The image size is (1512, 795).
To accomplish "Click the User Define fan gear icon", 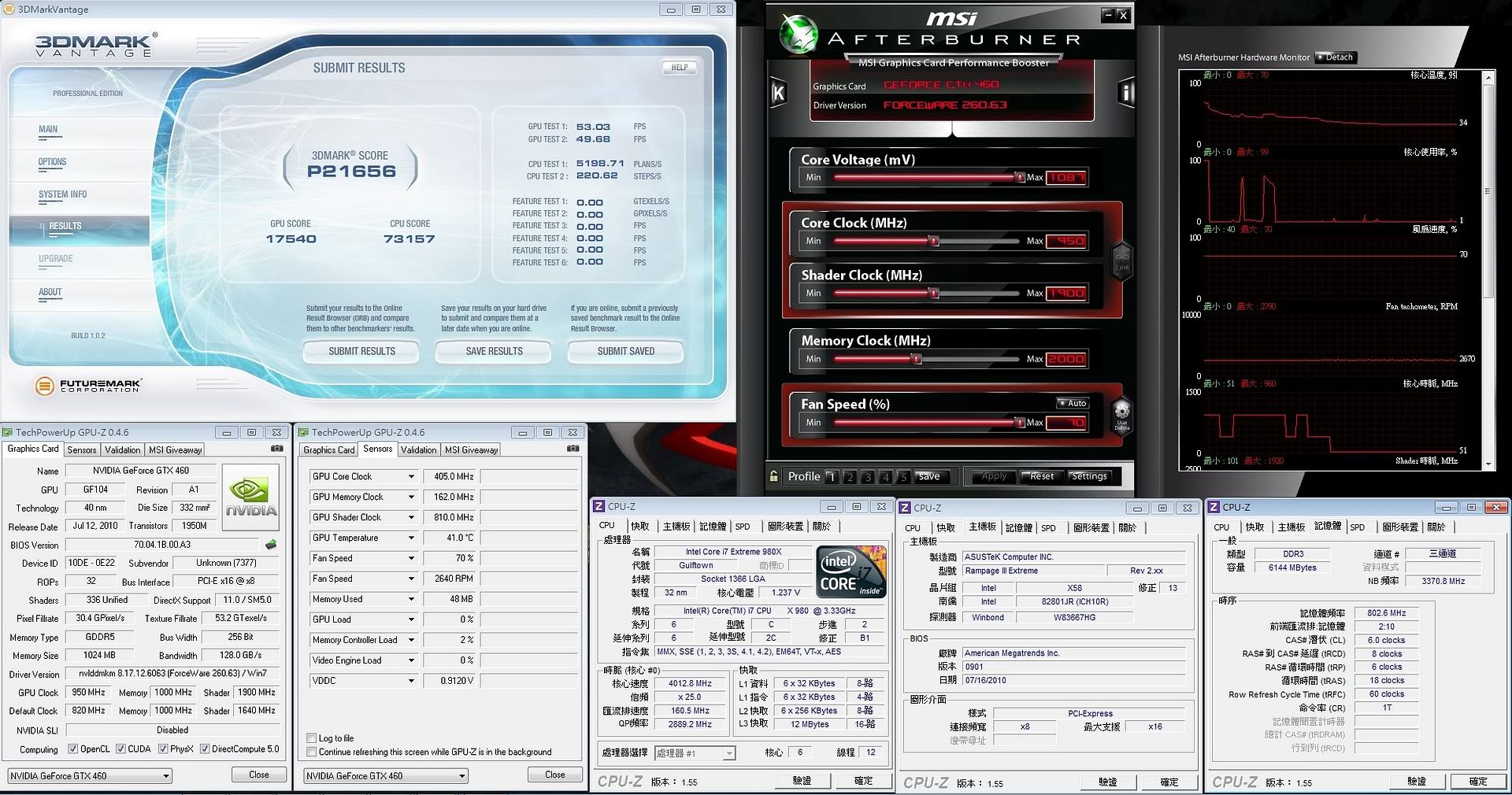I will pyautogui.click(x=1122, y=413).
